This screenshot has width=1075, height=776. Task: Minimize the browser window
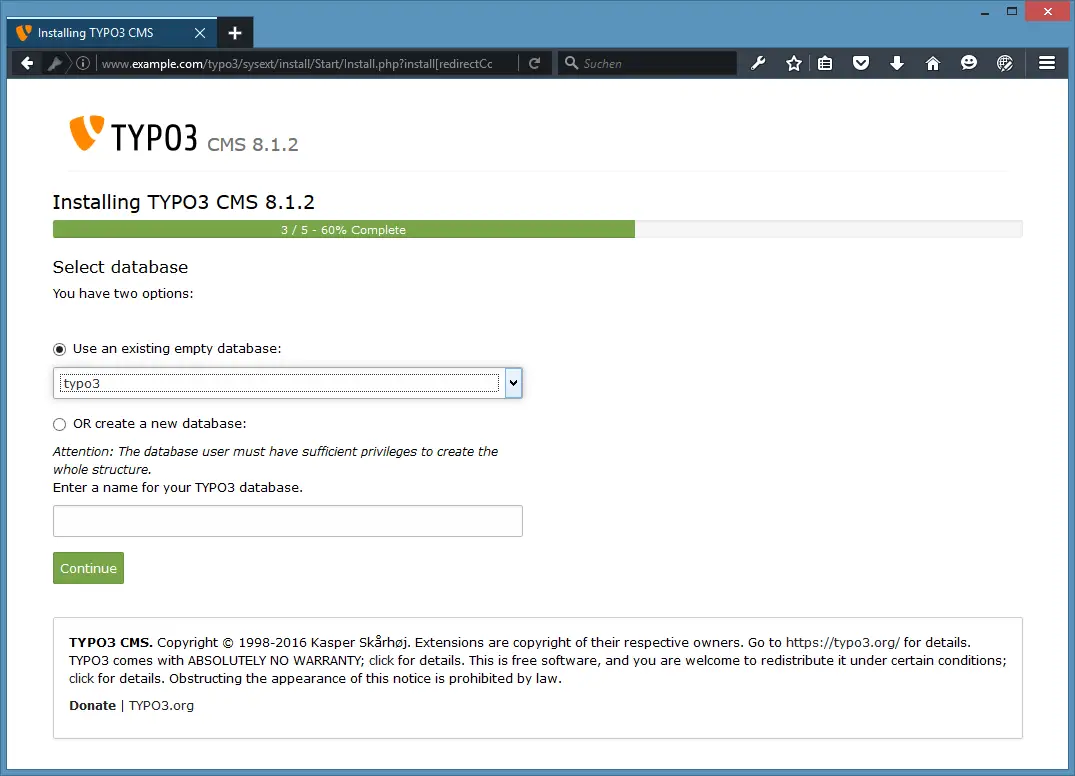click(x=985, y=12)
